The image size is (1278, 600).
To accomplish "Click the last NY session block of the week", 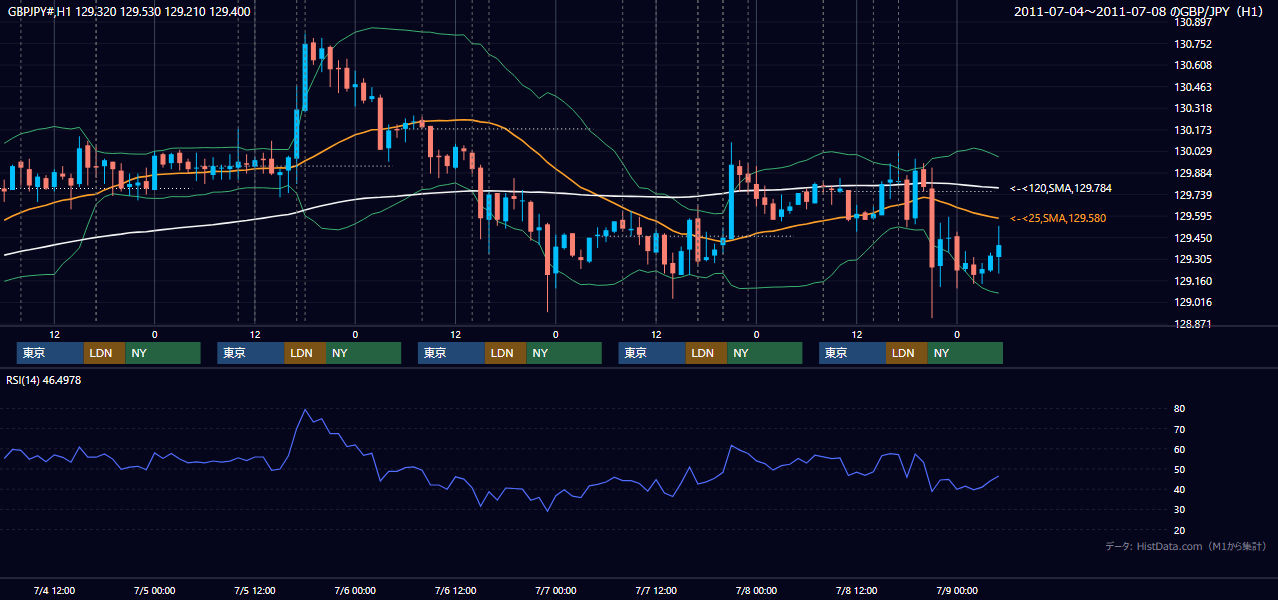I will 965,353.
